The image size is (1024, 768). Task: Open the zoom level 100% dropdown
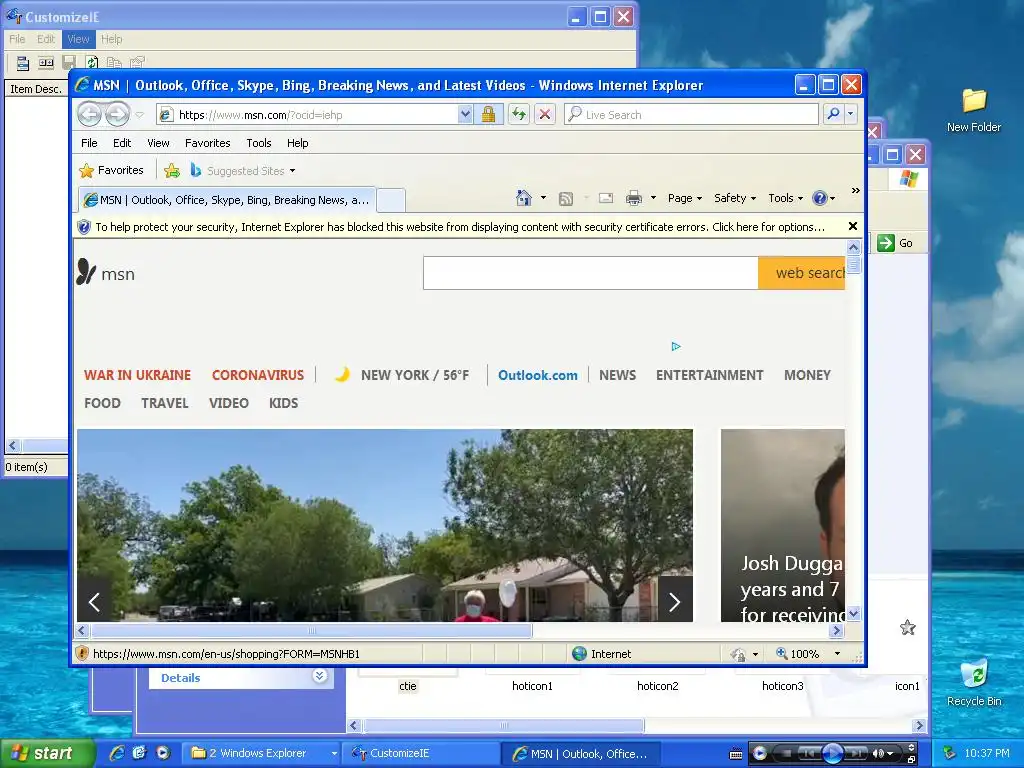pyautogui.click(x=837, y=654)
